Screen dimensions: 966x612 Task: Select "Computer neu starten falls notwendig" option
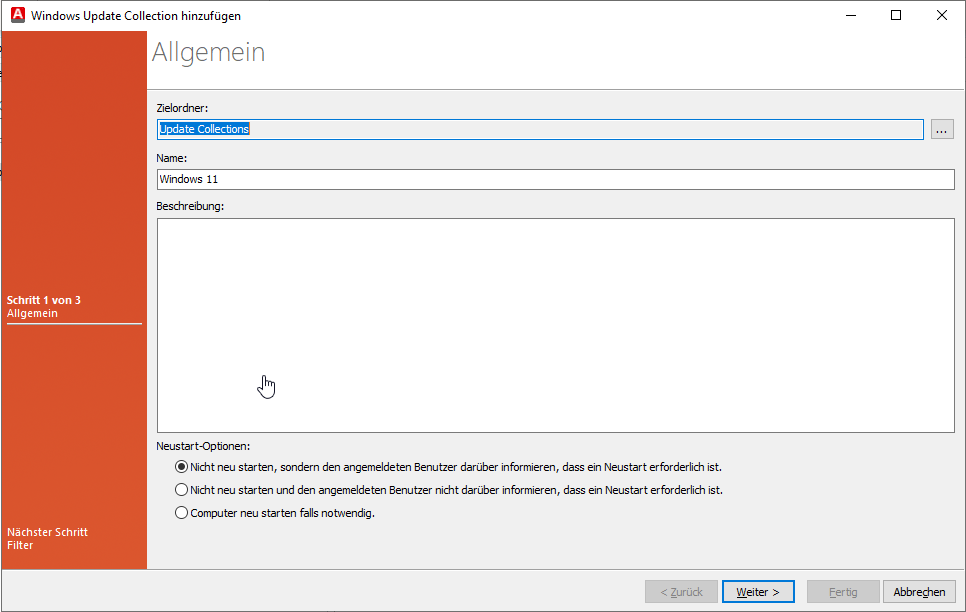pyautogui.click(x=181, y=512)
